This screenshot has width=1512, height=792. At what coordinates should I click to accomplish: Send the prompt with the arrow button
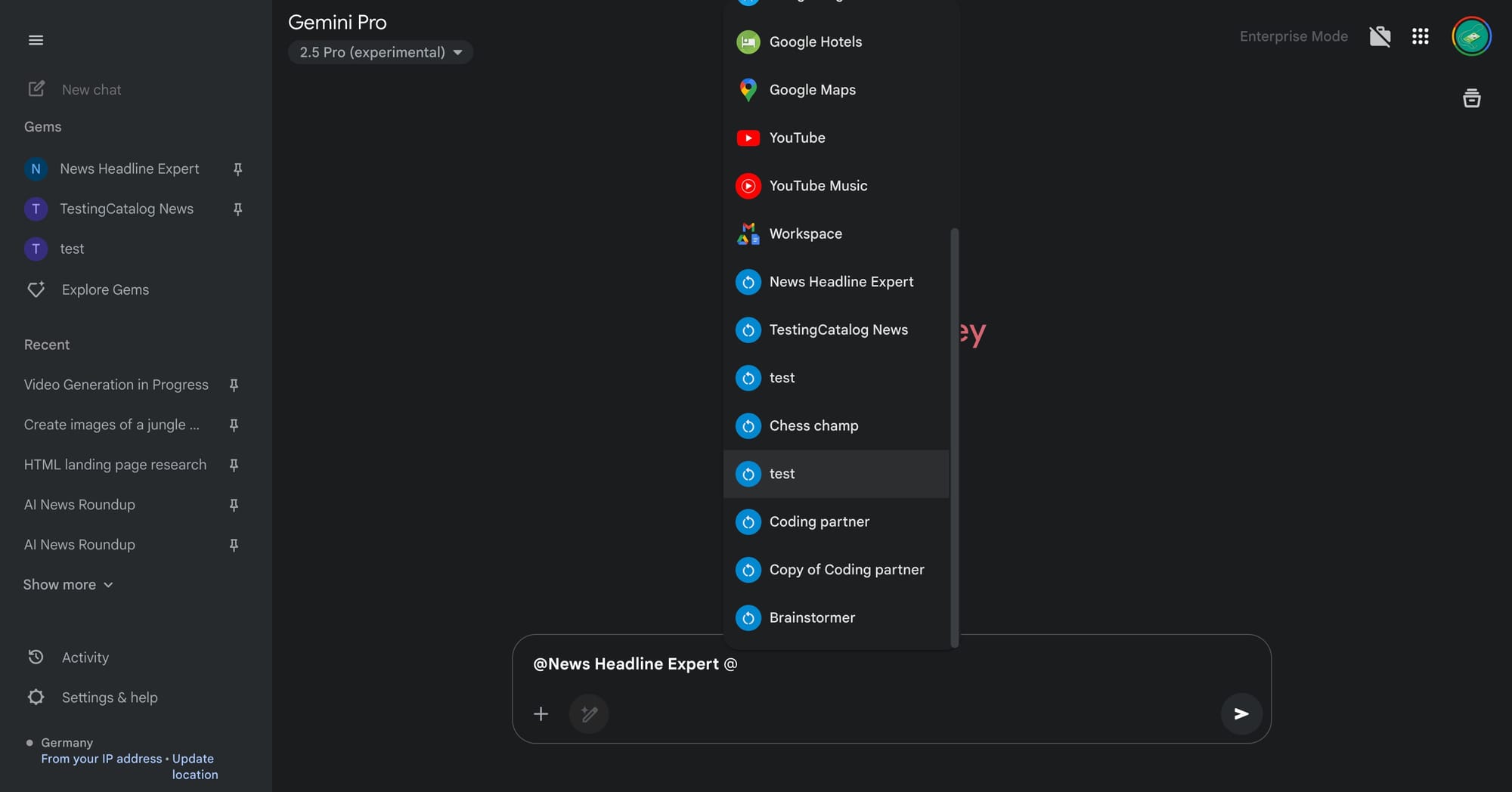pos(1241,713)
